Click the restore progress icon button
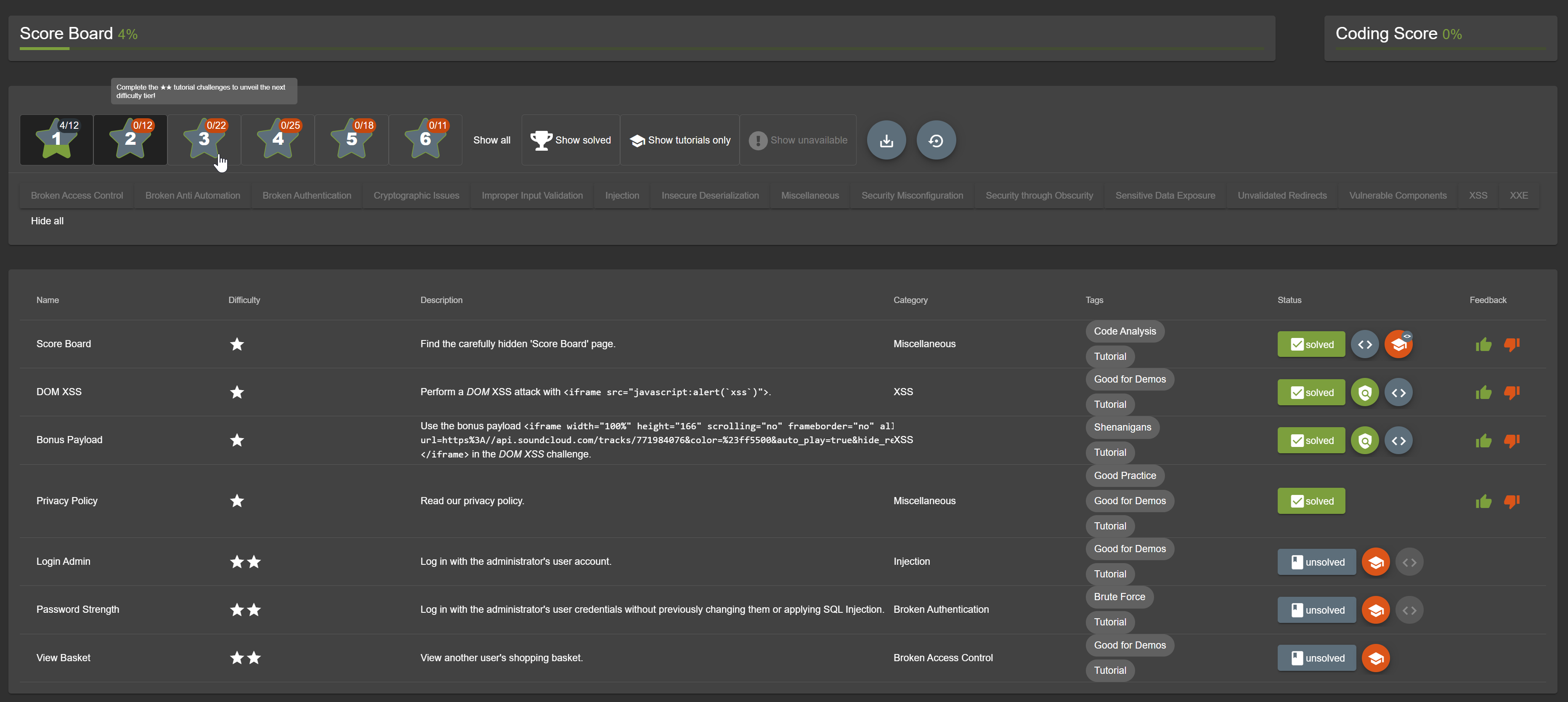Viewport: 1568px width, 702px height. [936, 141]
